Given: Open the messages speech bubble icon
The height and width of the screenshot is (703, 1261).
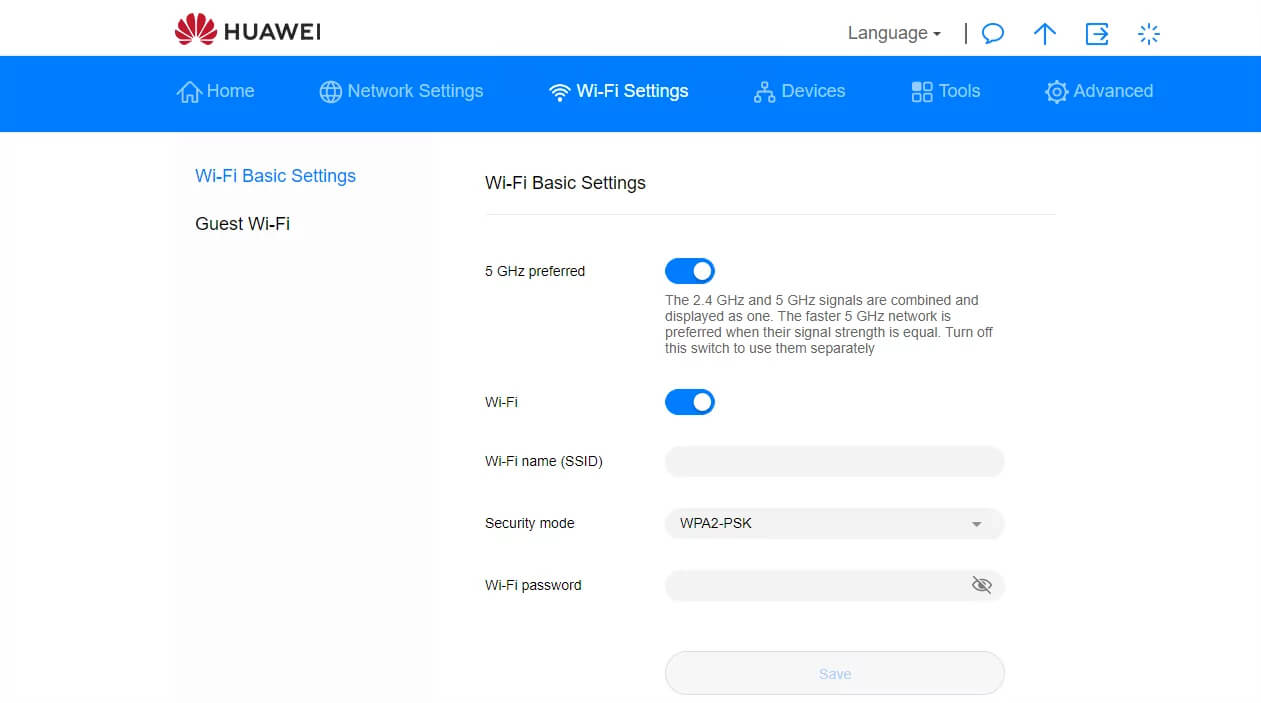Looking at the screenshot, I should [x=992, y=33].
